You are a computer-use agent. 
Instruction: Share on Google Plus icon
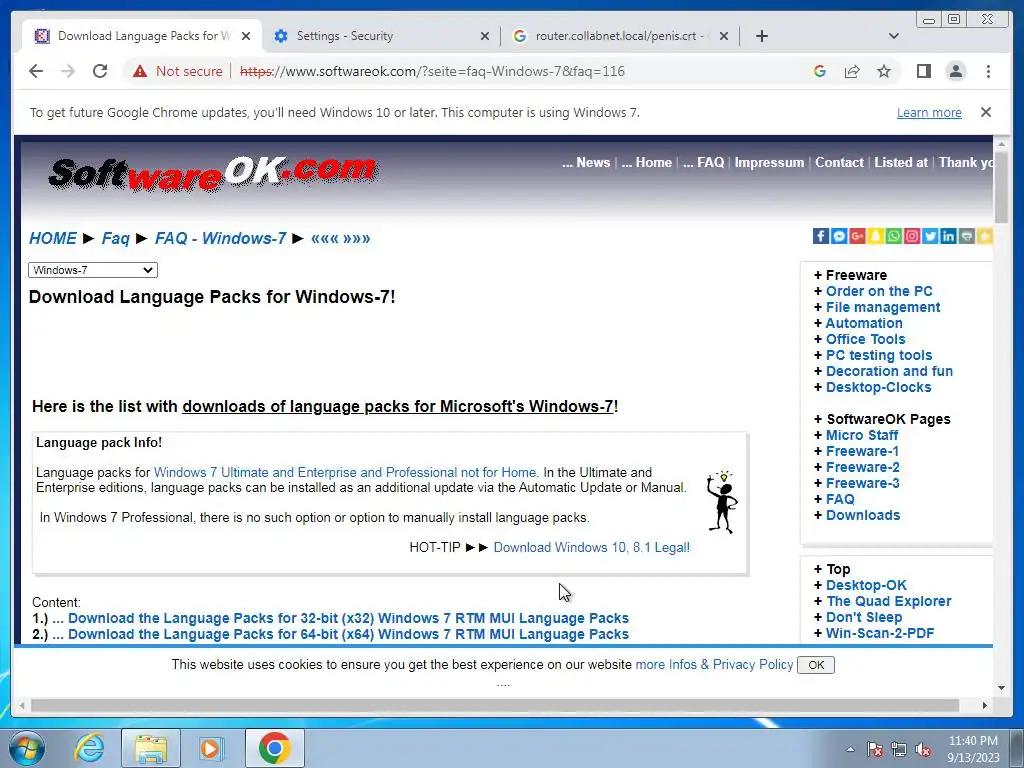point(857,236)
